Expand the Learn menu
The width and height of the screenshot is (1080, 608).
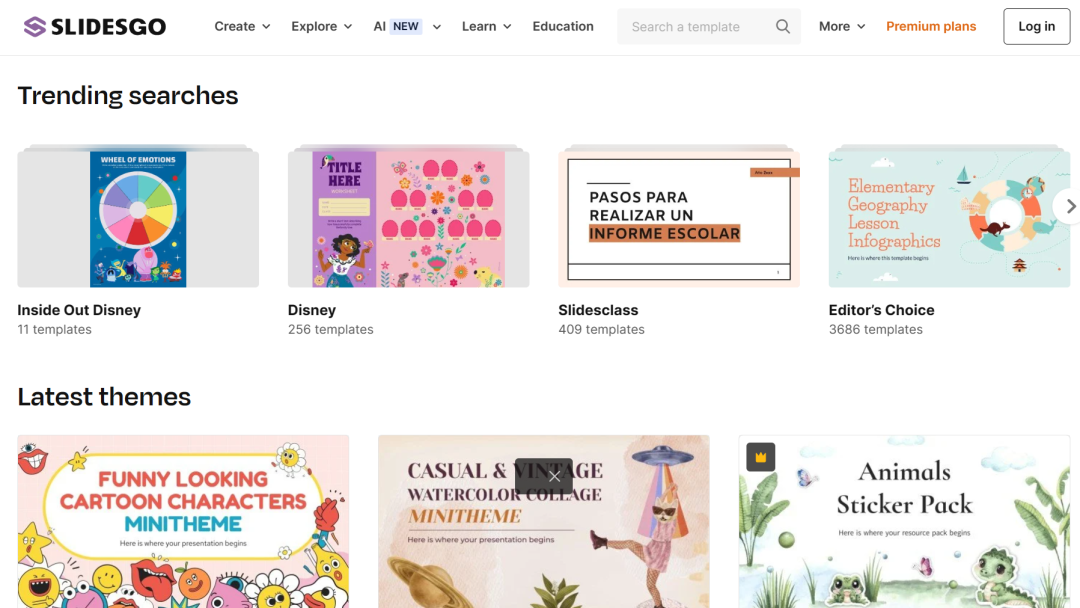point(487,27)
